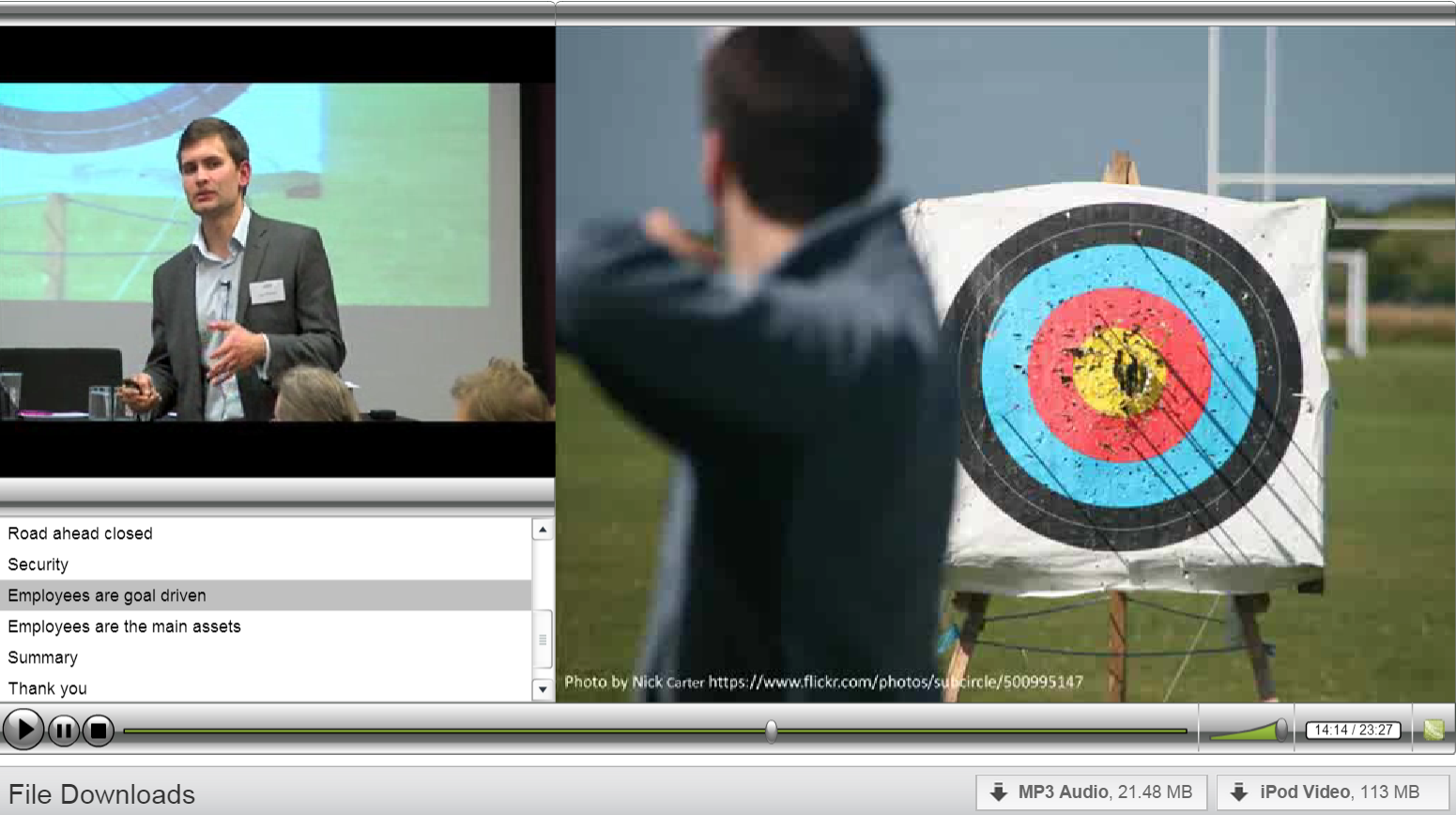The width and height of the screenshot is (1456, 815).
Task: Download the MP3 Audio file
Action: [1091, 792]
